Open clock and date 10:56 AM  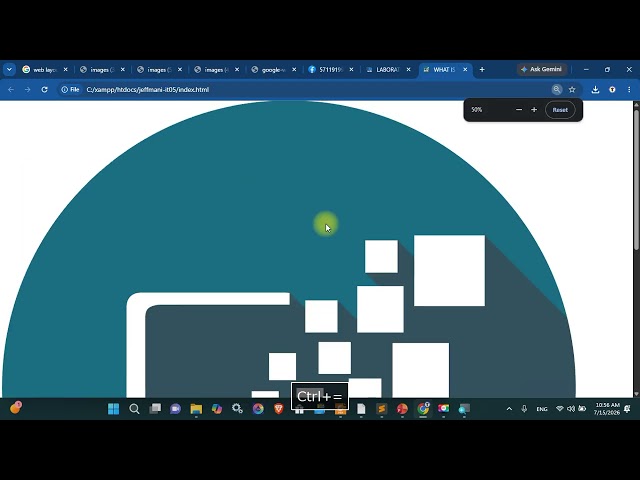pyautogui.click(x=607, y=409)
